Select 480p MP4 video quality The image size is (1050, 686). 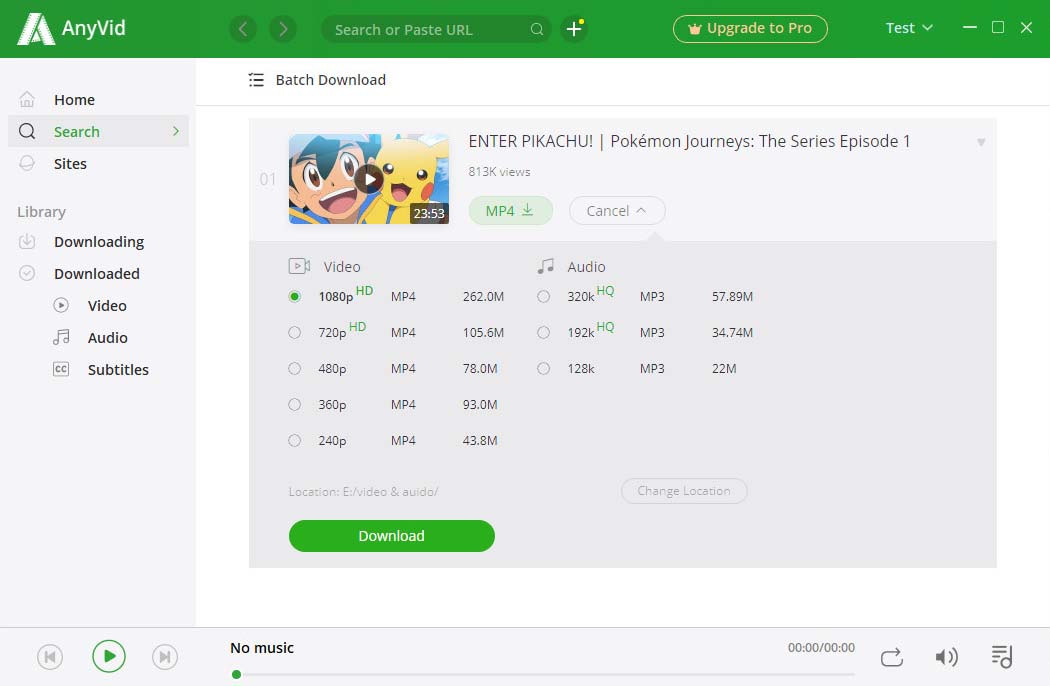(x=295, y=368)
